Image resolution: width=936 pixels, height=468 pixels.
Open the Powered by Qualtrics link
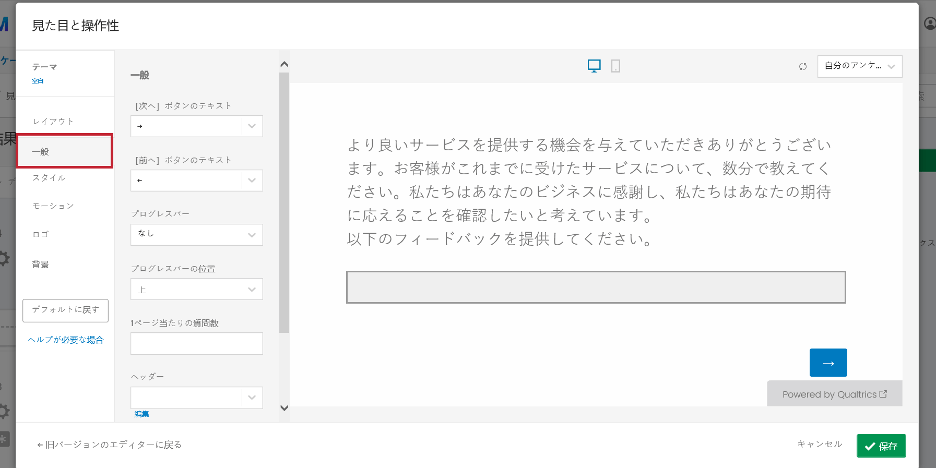(835, 394)
